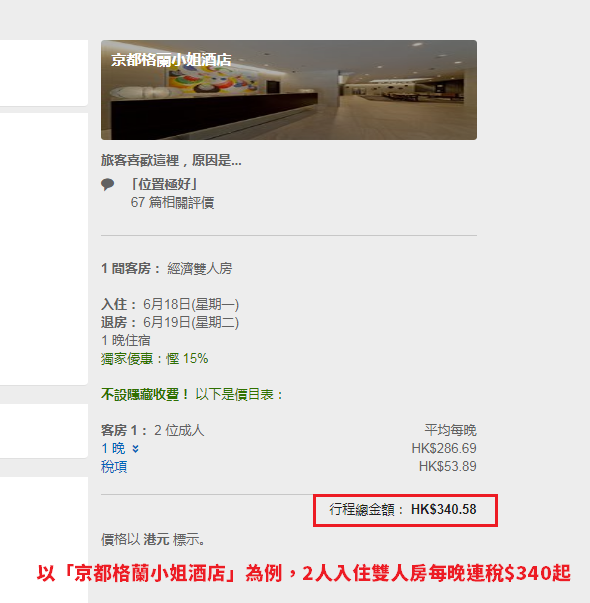This screenshot has height=603, width=590.
Task: Click the 旅客喜歡這裡 heading
Action: click(x=172, y=160)
